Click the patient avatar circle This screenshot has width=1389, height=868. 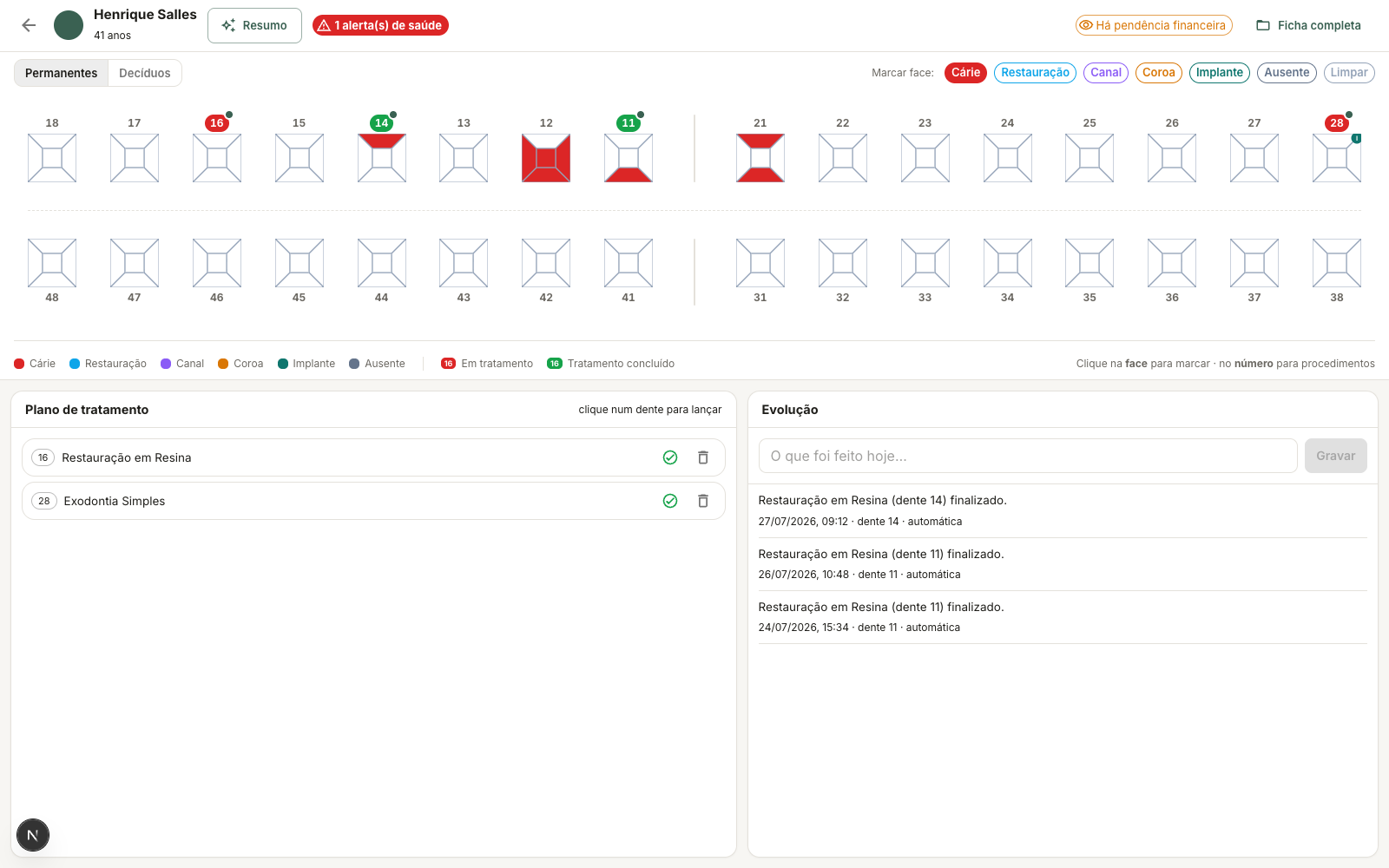pos(69,25)
